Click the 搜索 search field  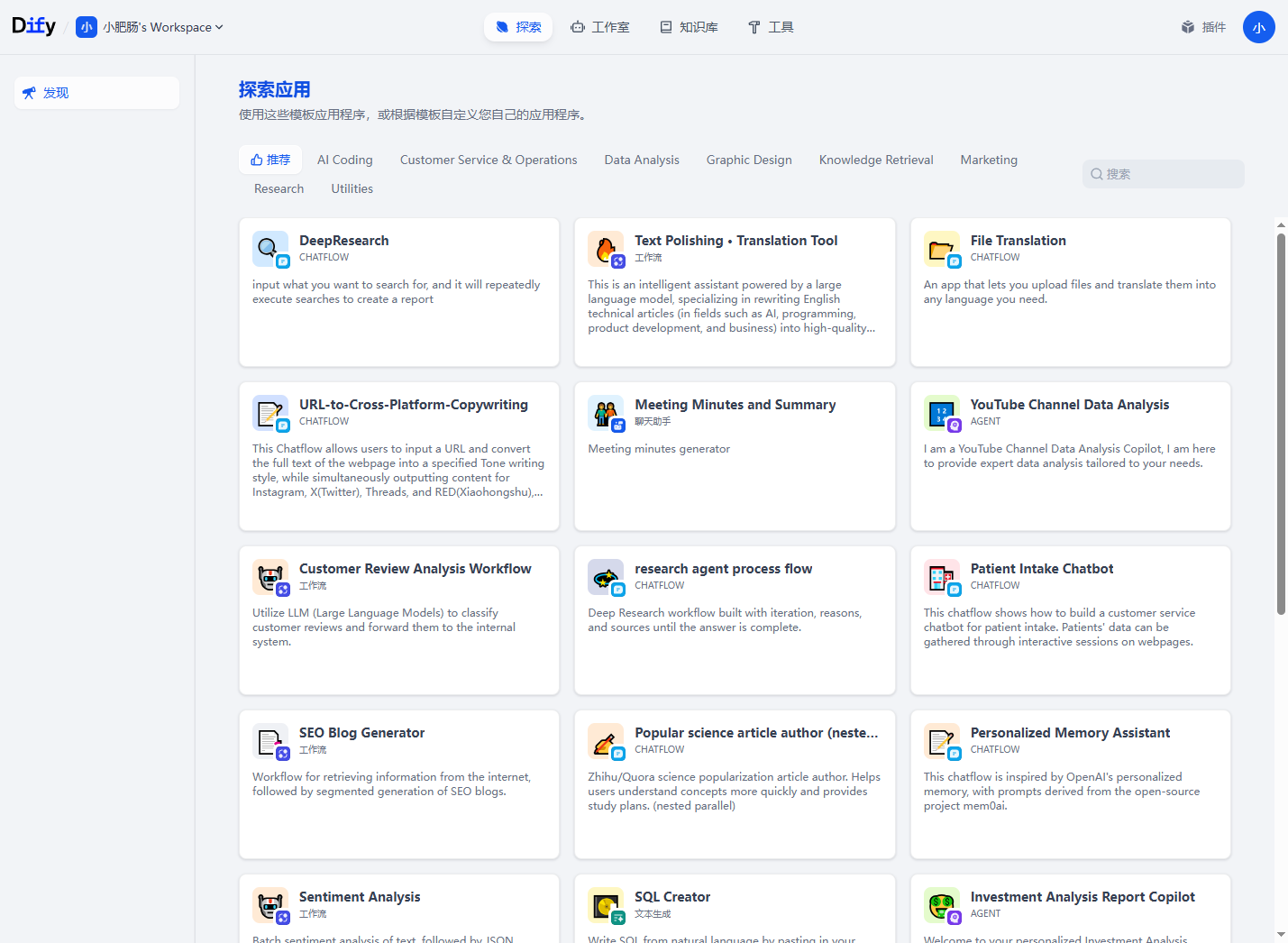(1164, 174)
